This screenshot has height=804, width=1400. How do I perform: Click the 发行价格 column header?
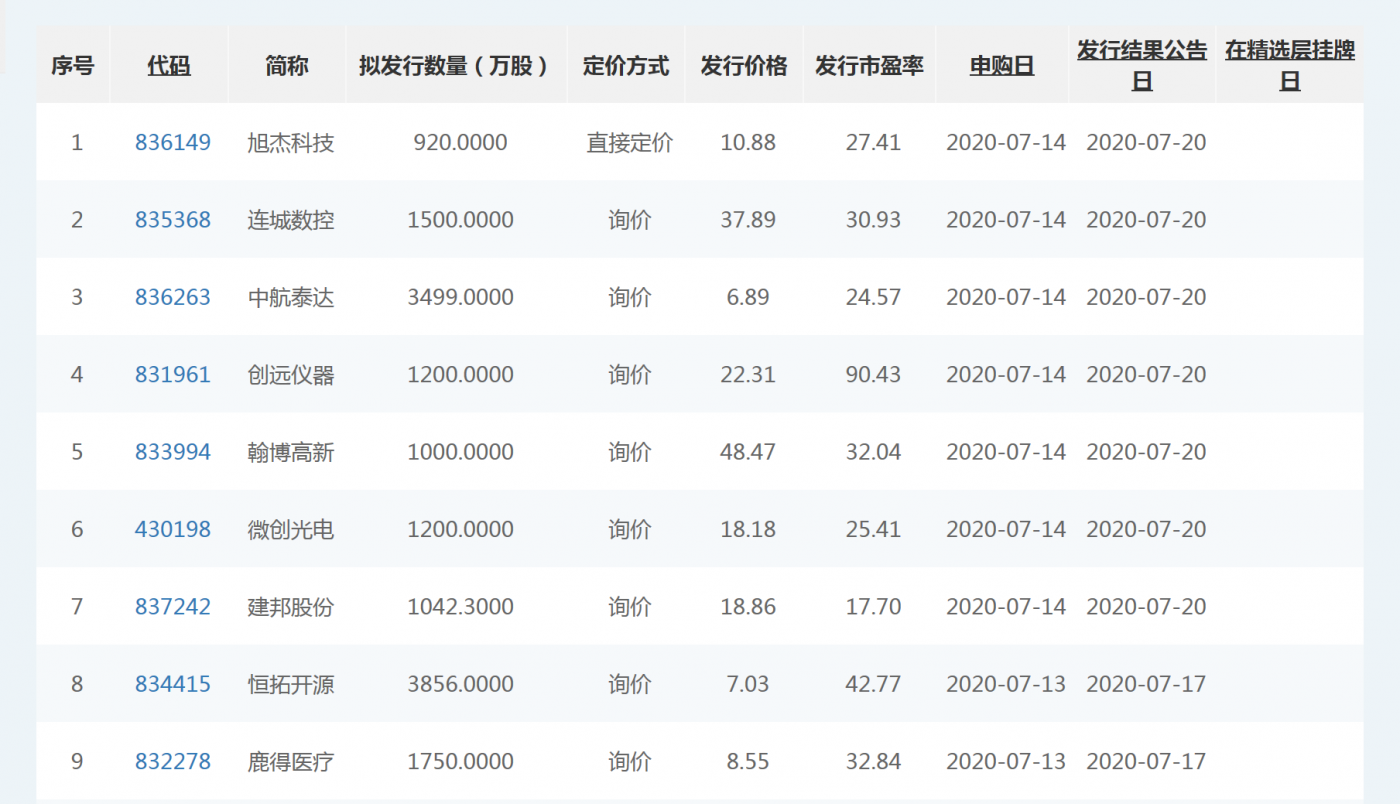tap(744, 67)
